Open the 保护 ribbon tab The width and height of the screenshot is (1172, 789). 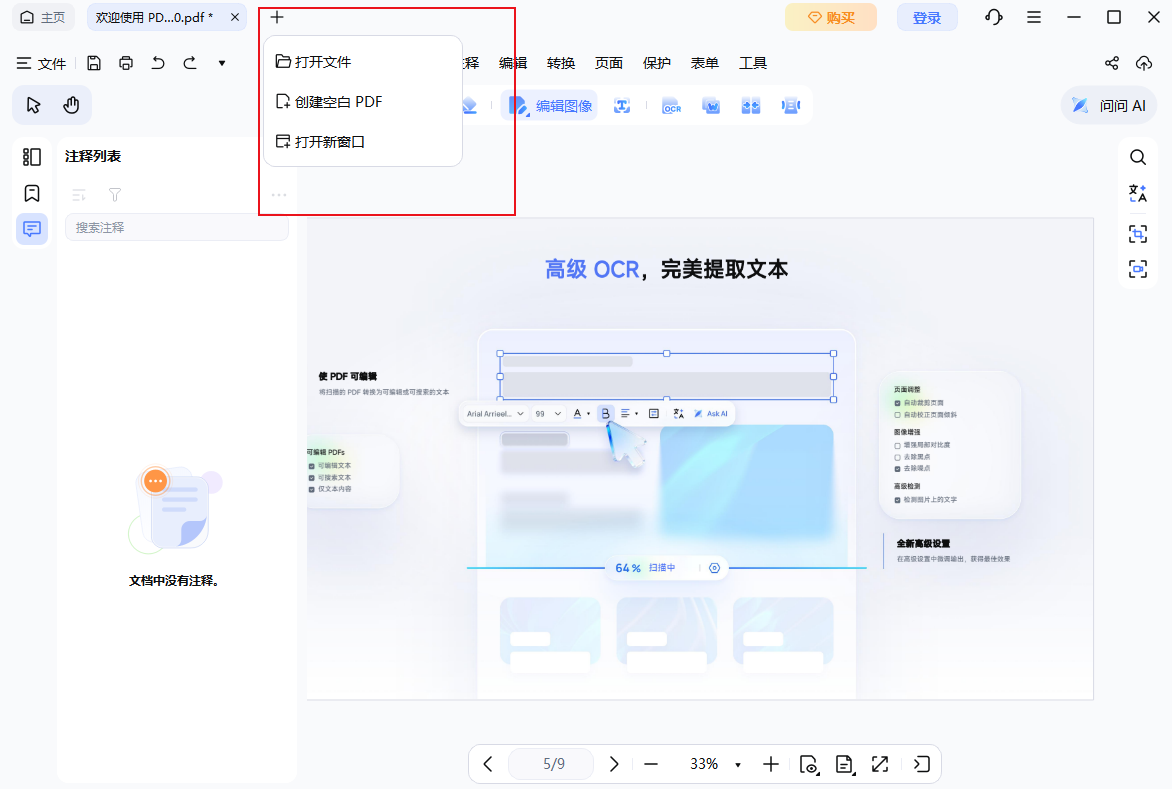[656, 64]
